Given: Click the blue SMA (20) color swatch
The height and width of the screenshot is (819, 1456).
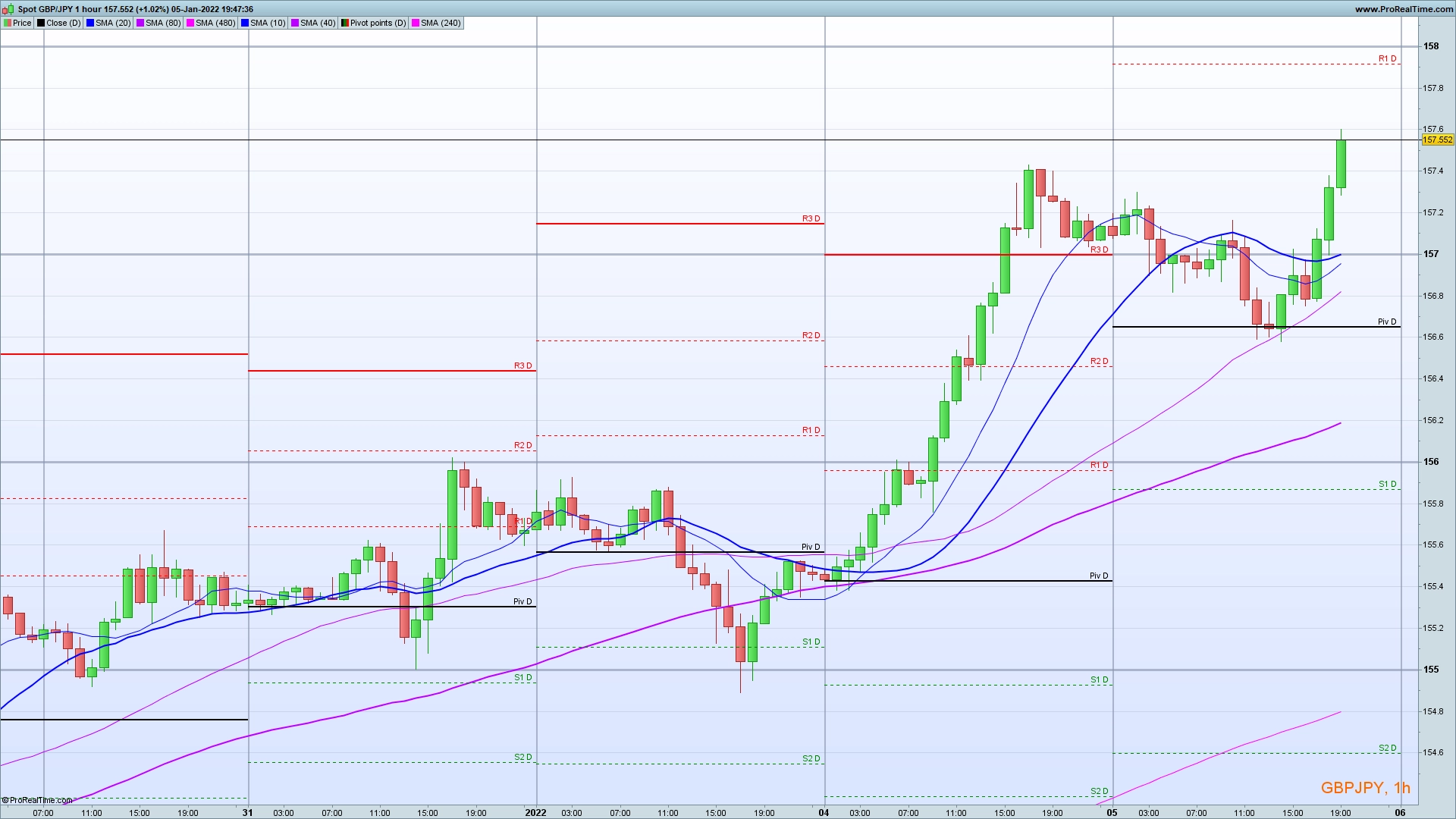Looking at the screenshot, I should tap(90, 23).
